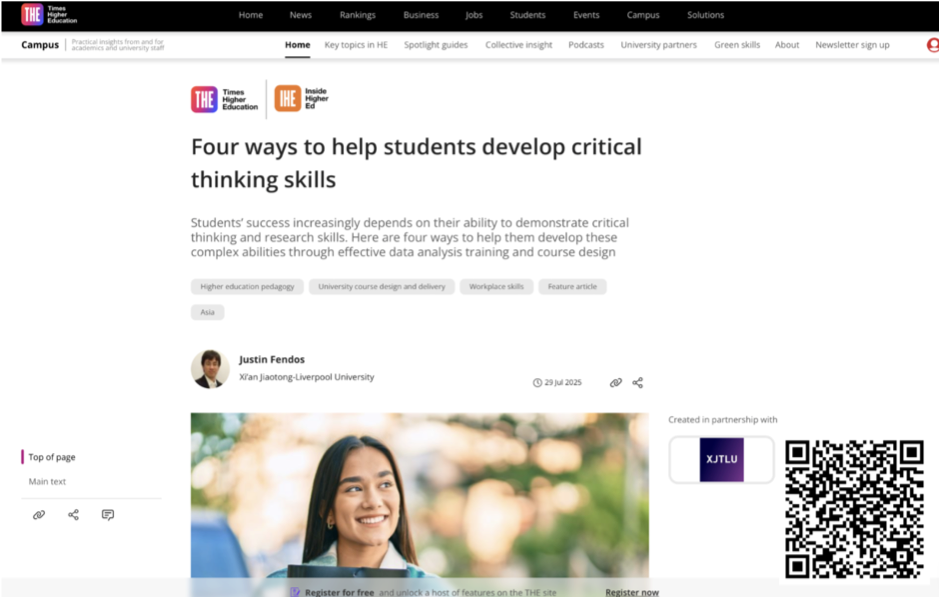Click share icon next to article date
The width and height of the screenshot is (939, 597).
coord(638,383)
